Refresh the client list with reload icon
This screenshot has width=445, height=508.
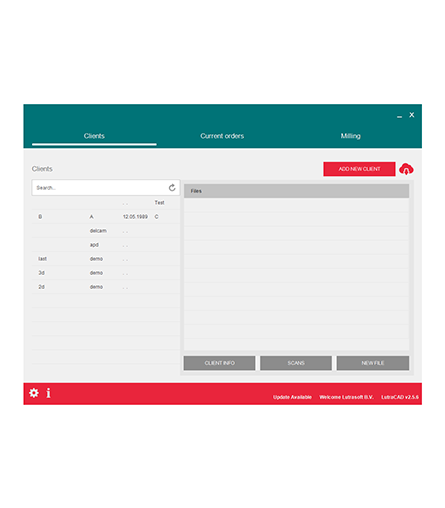172,188
